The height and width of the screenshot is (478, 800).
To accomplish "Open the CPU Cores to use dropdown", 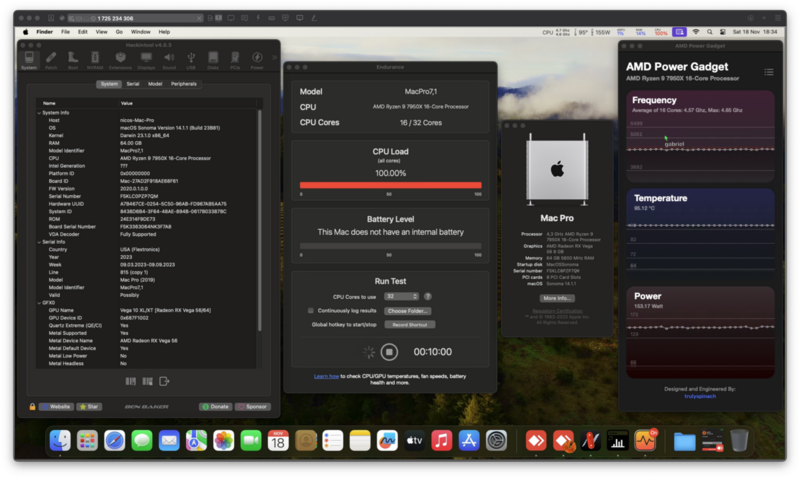I will (402, 296).
